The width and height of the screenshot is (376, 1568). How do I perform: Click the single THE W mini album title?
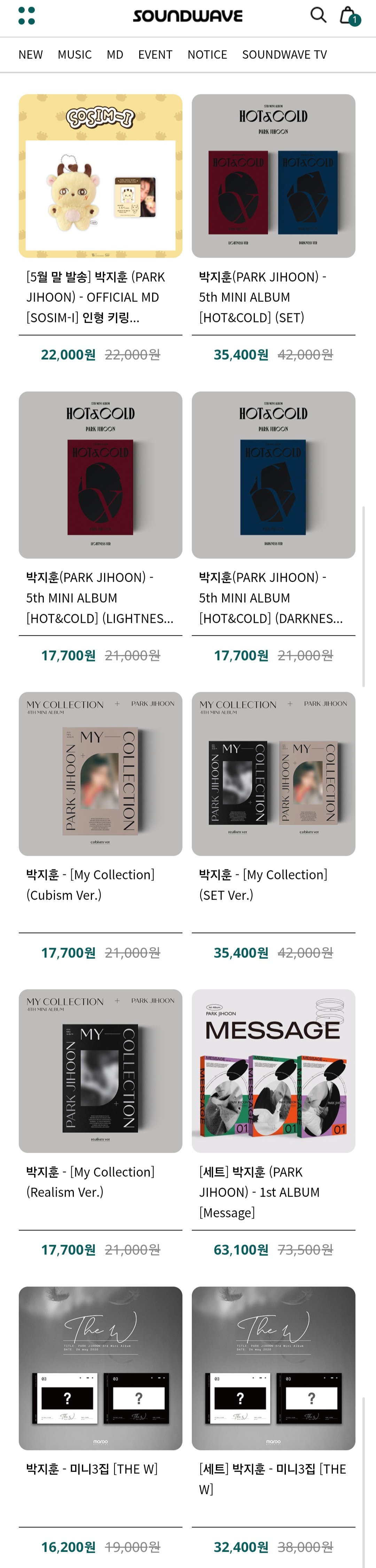click(x=92, y=1469)
